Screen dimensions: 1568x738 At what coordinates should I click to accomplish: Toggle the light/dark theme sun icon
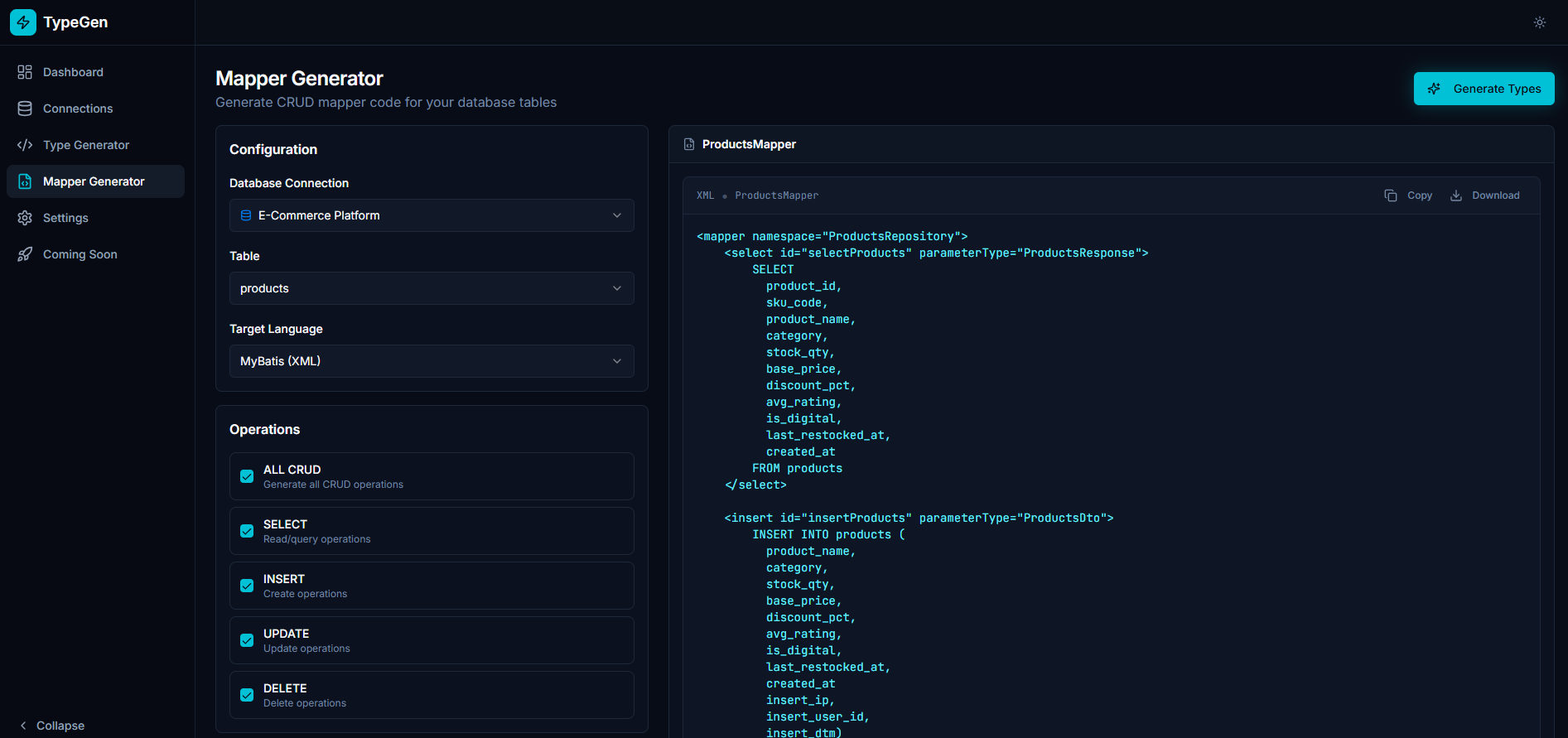1540,22
